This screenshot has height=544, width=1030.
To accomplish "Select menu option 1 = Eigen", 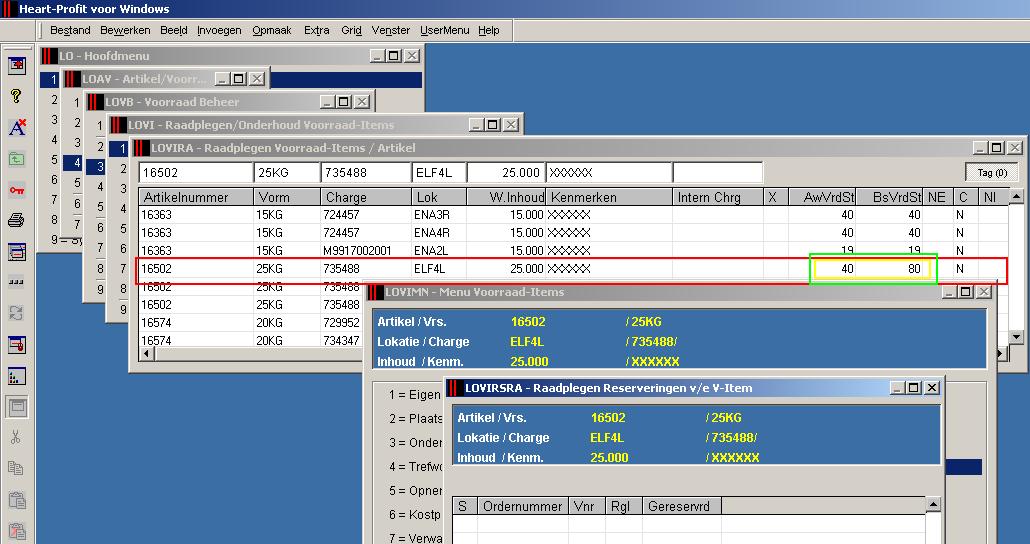I will pyautogui.click(x=414, y=395).
